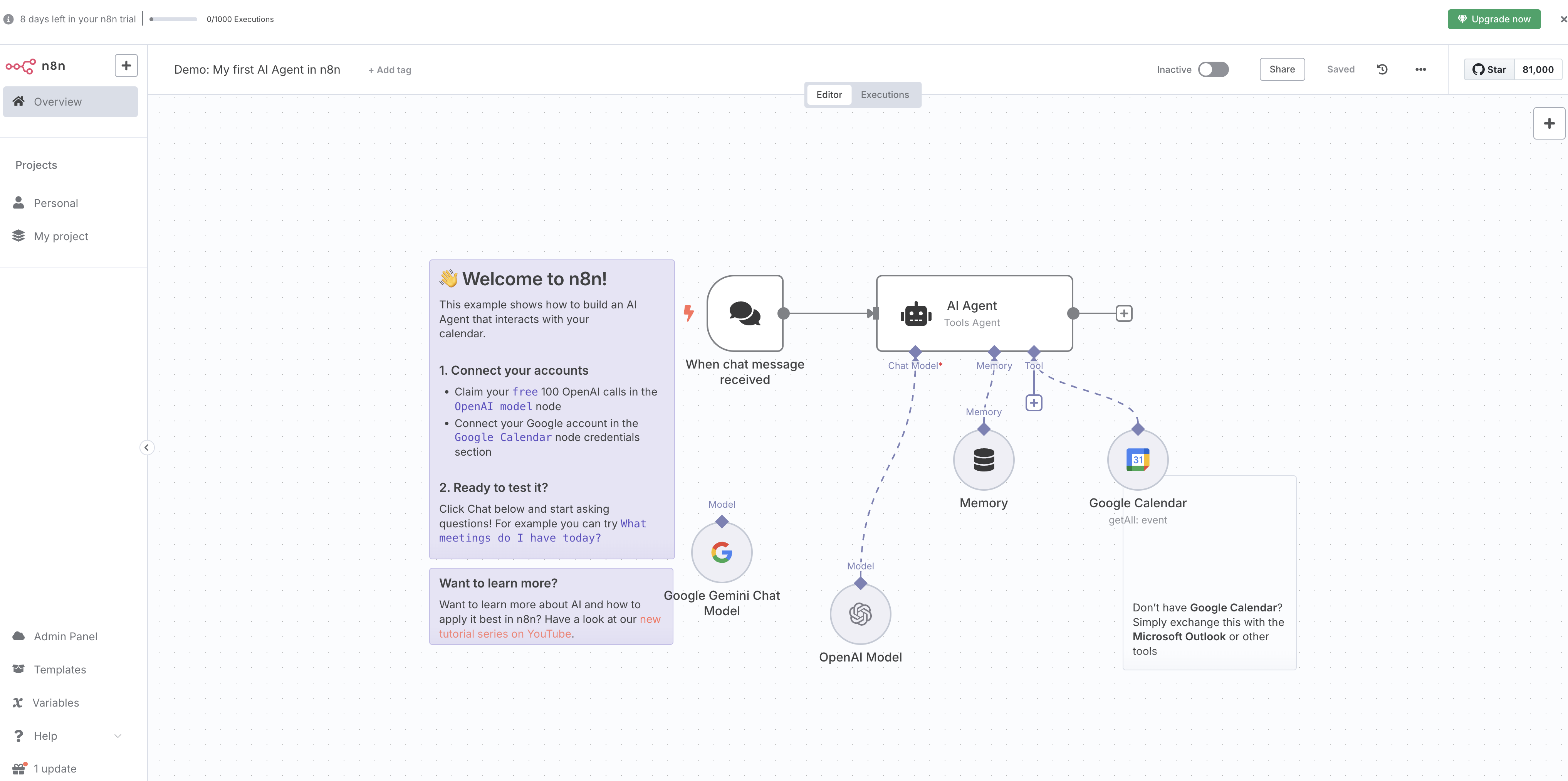Open the chat message trigger node
The width and height of the screenshot is (1568, 781).
(x=744, y=313)
